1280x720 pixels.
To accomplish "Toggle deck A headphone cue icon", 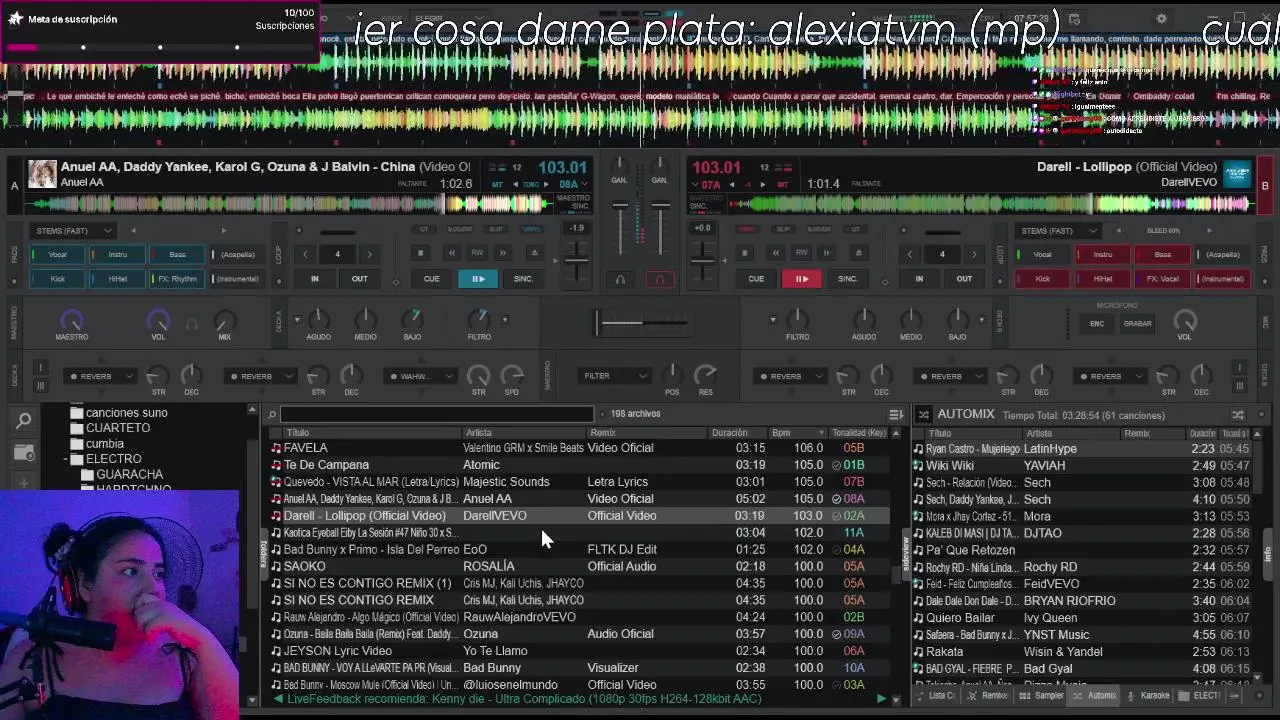I will click(620, 279).
